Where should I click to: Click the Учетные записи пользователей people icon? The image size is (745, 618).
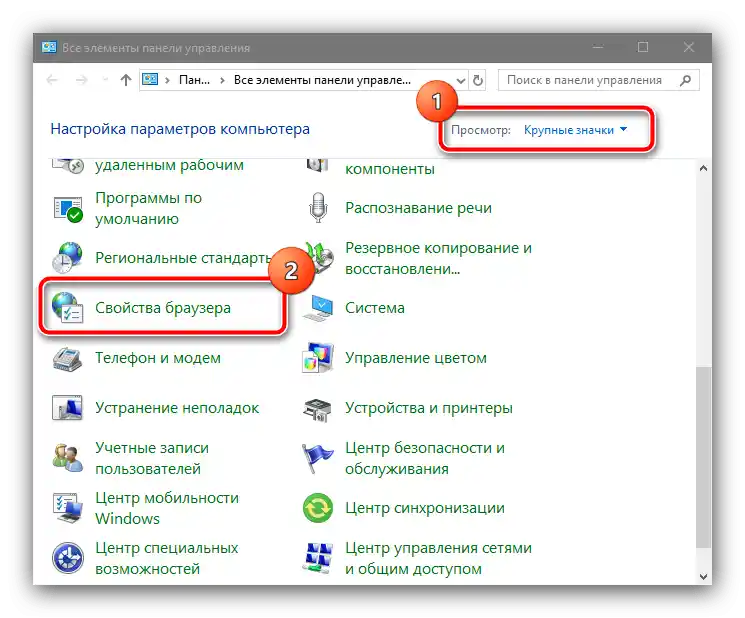pyautogui.click(x=67, y=458)
